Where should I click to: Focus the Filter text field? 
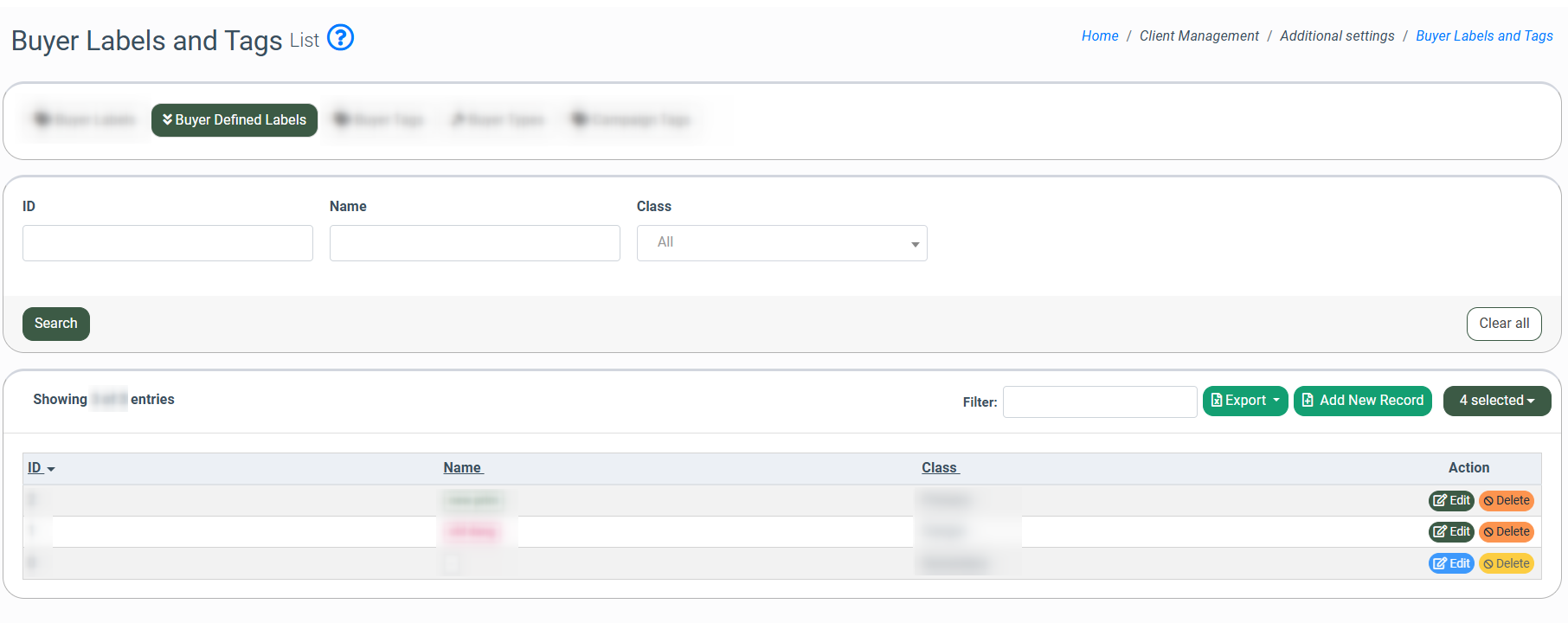(x=1099, y=401)
